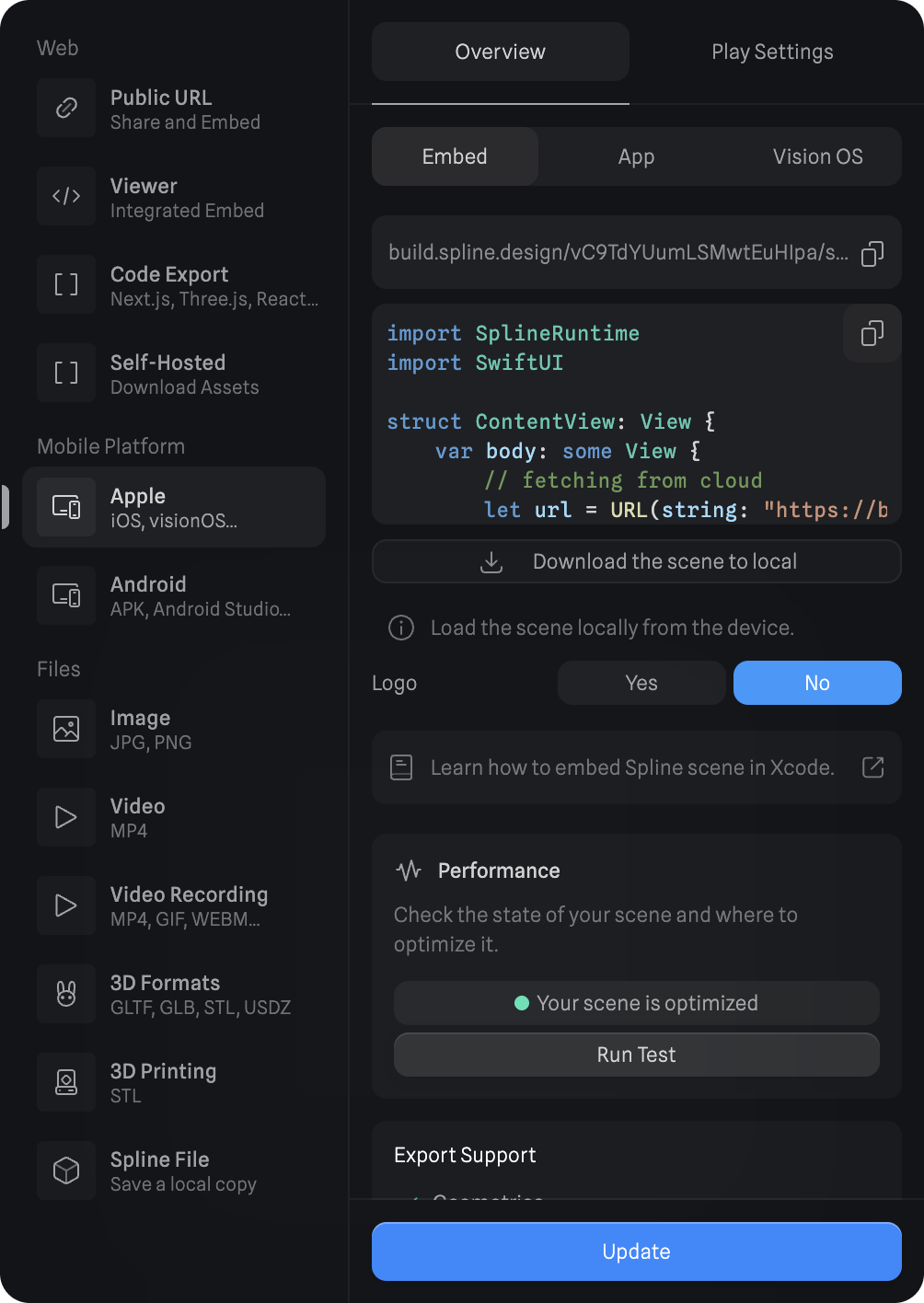Select the App tab
This screenshot has height=1303, width=924.
pos(636,156)
